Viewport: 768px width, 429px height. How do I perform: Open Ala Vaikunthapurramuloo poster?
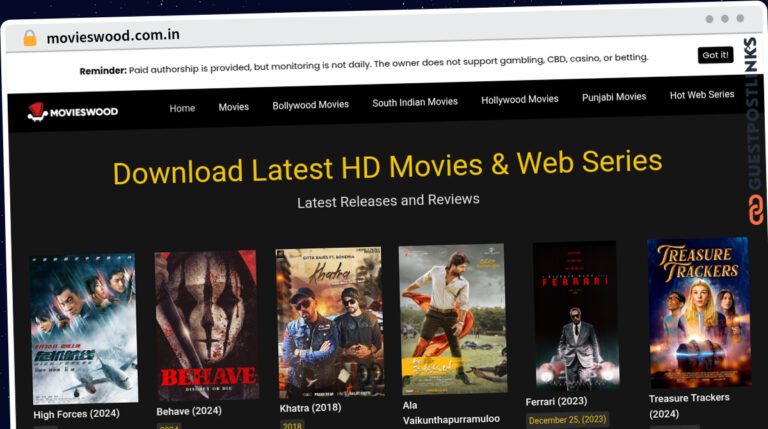[x=453, y=319]
